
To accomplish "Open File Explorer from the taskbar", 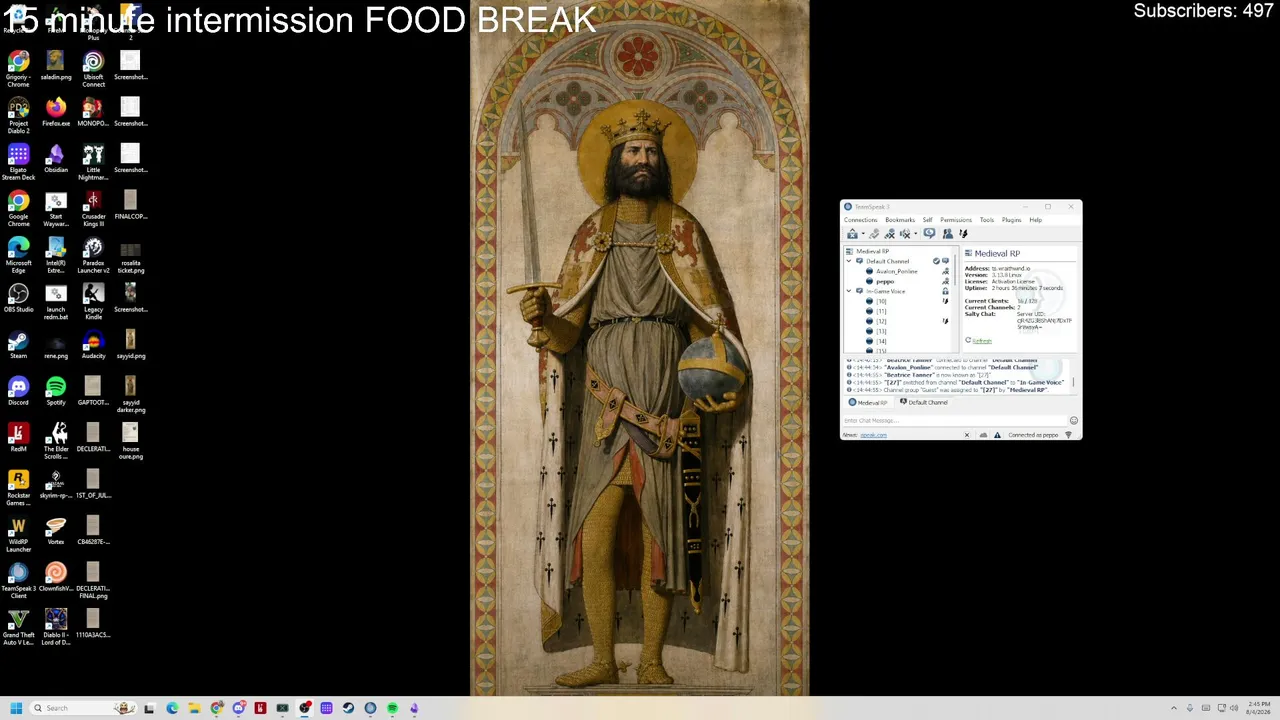I will coord(194,708).
